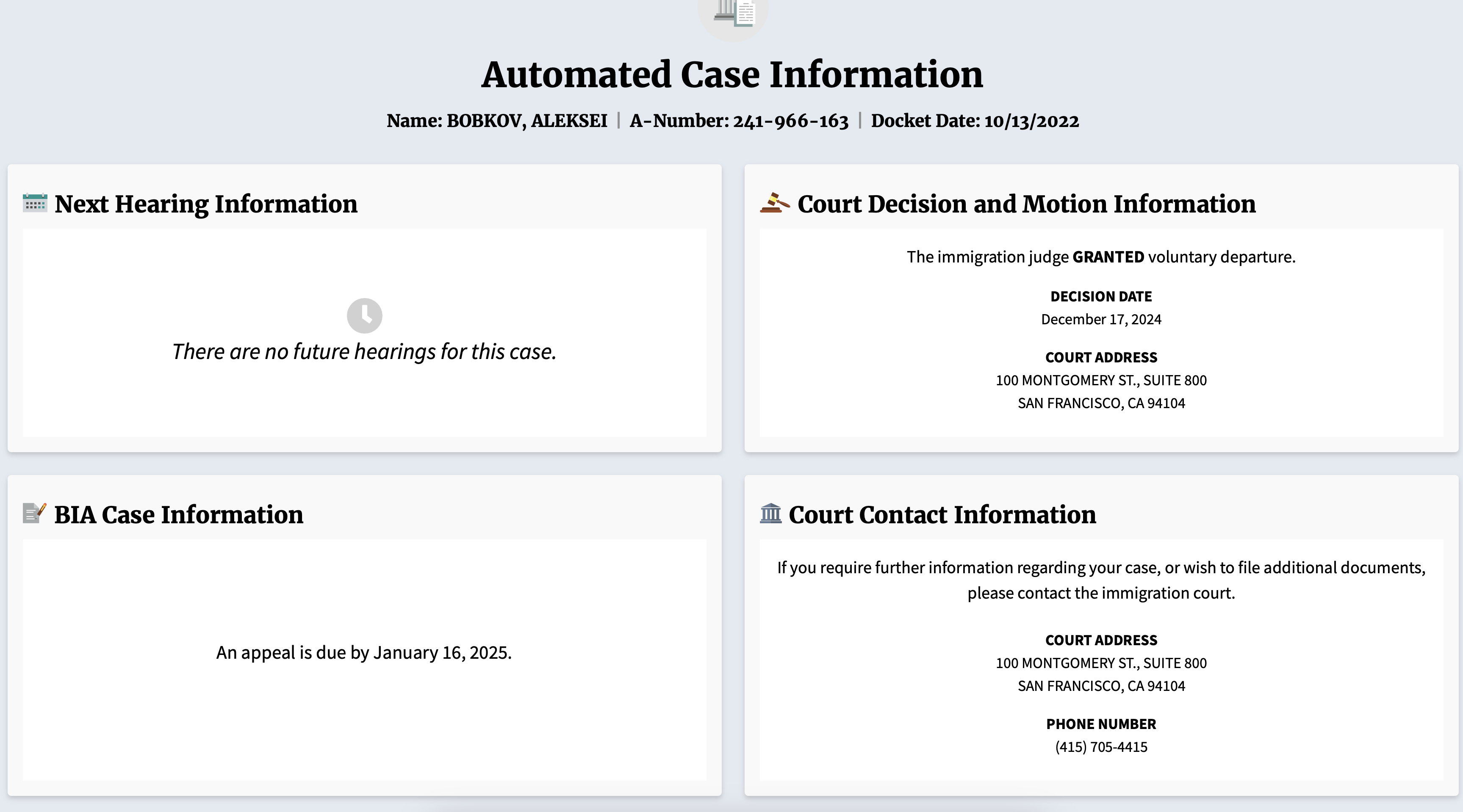Click the BIA Case Information heading
The width and height of the screenshot is (1463, 812).
pyautogui.click(x=179, y=514)
